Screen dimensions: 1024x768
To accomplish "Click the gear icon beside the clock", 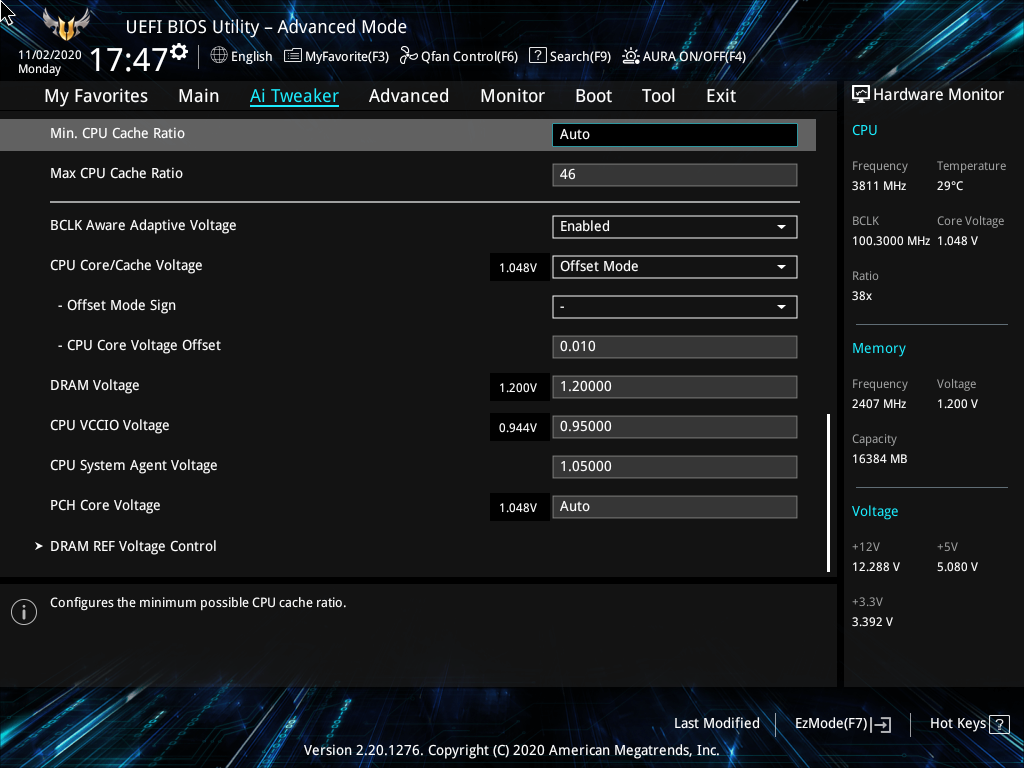I will [179, 52].
